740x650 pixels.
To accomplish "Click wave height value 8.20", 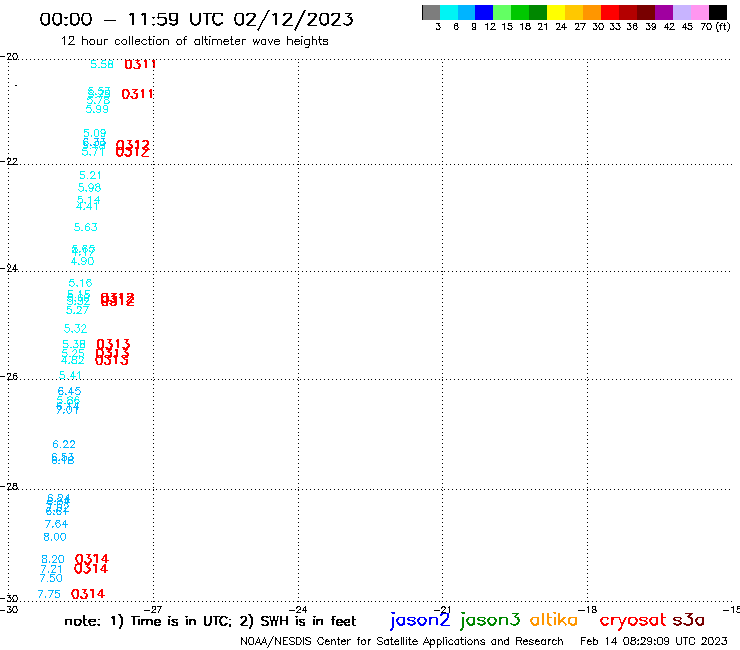I will coord(53,559).
